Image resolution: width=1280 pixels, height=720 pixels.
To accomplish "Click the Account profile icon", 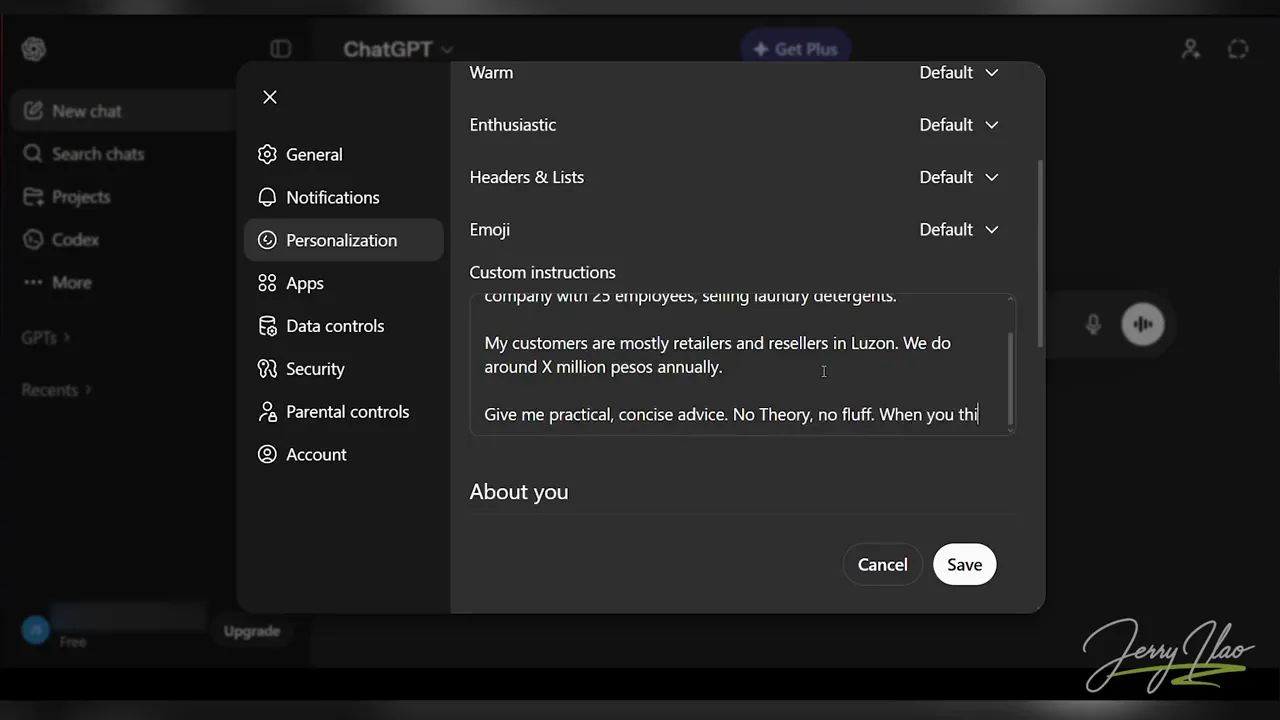I will 267,455.
